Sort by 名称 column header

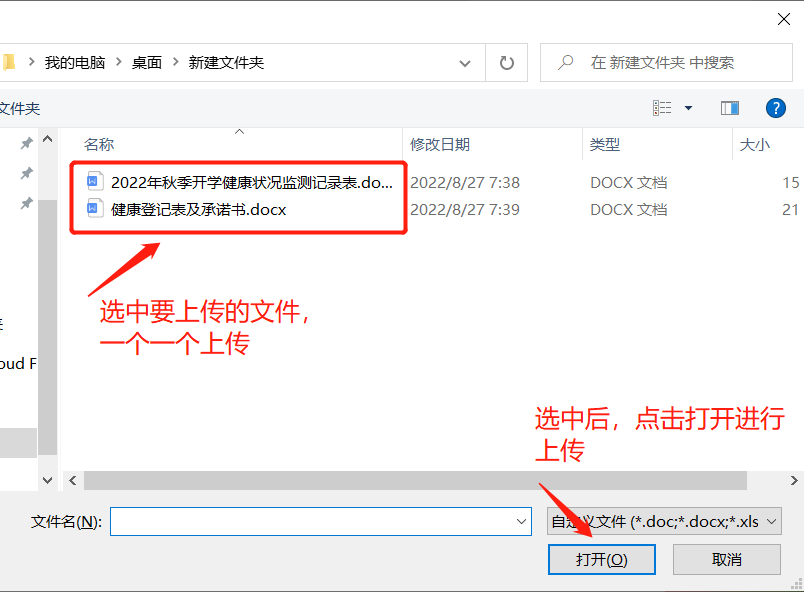pyautogui.click(x=99, y=145)
